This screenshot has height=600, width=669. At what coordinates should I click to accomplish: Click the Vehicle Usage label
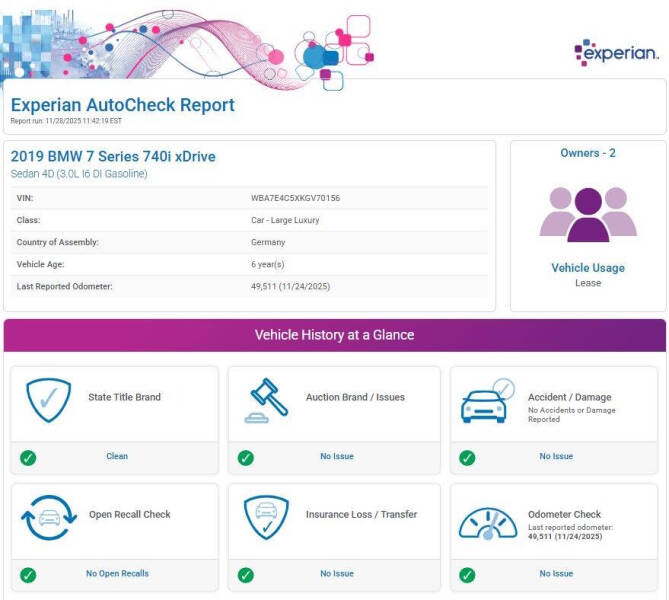click(588, 268)
